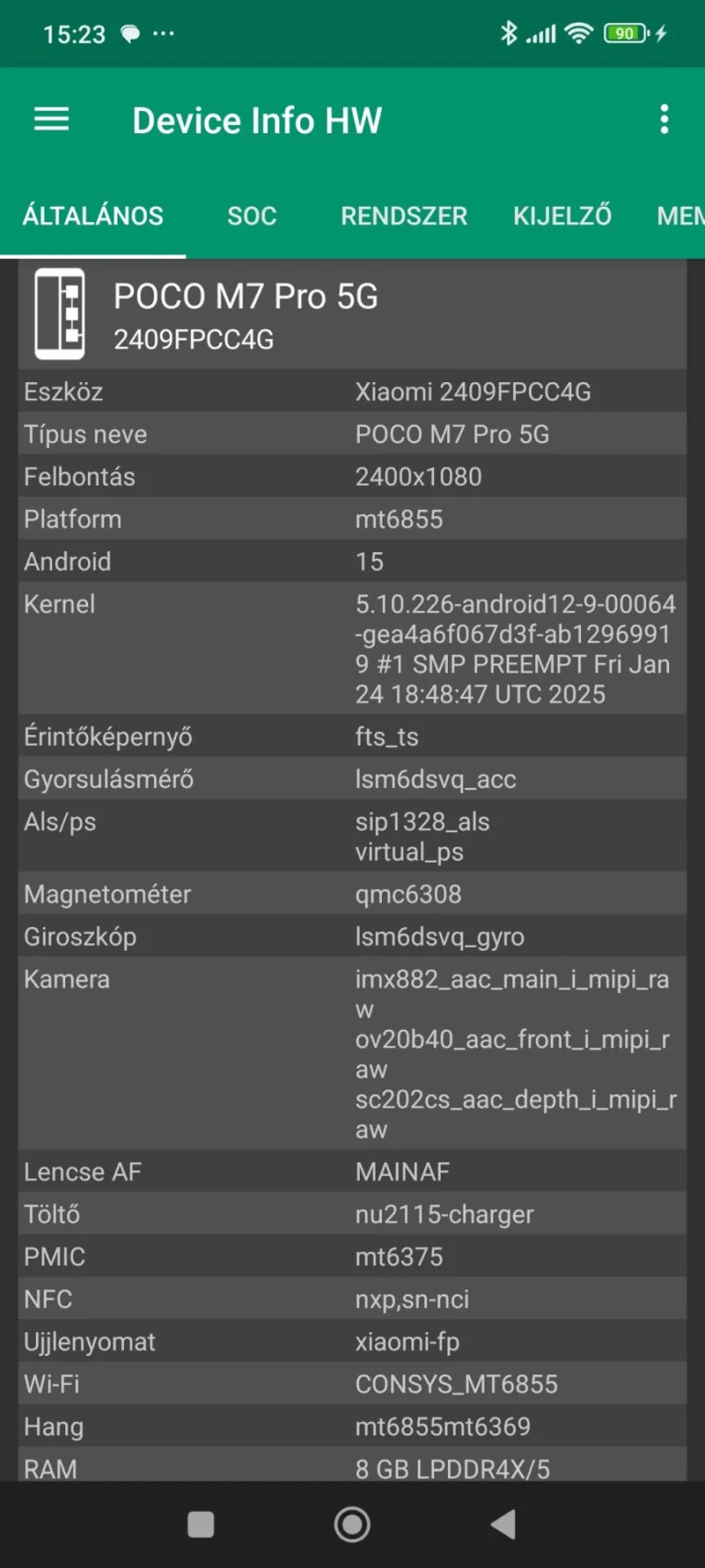705x1568 pixels.
Task: Tap the Kamera sensor list row
Action: pos(352,1054)
